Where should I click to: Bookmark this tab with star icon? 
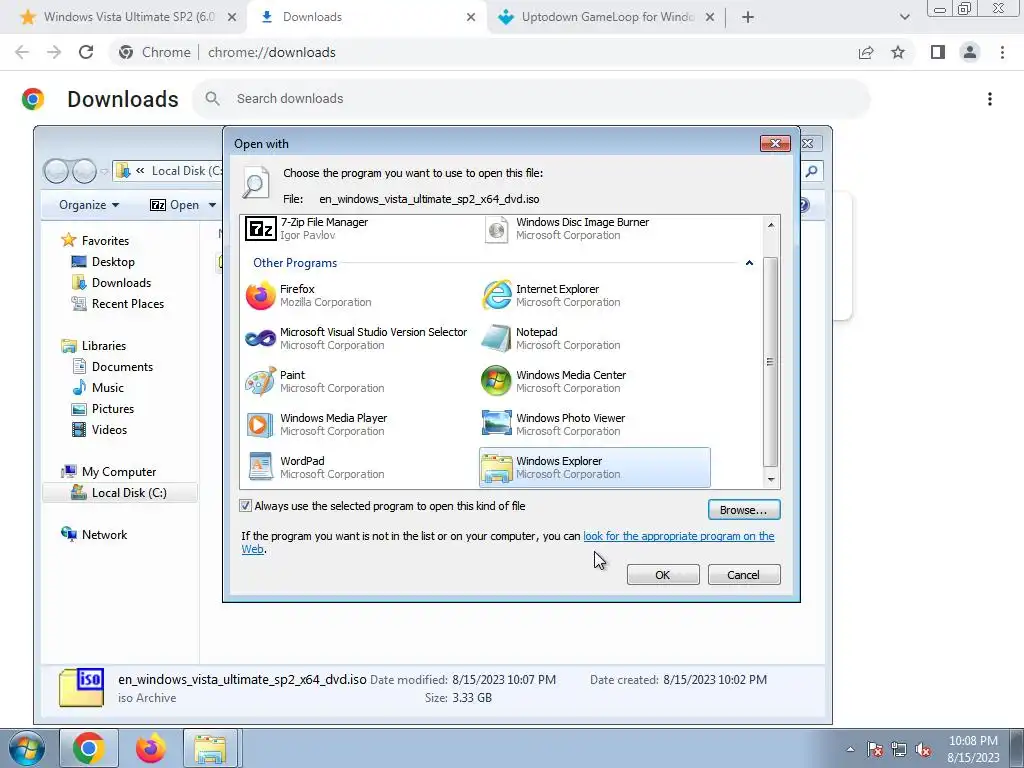[x=898, y=52]
